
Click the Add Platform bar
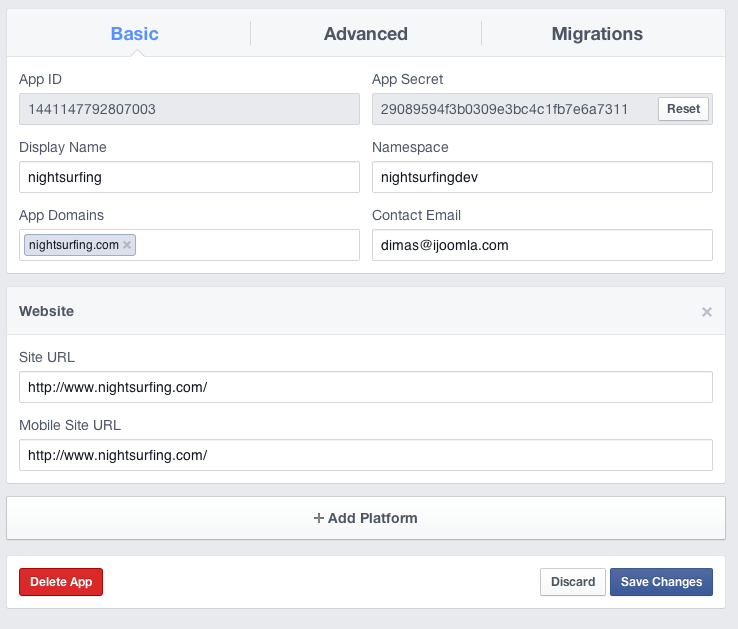(366, 518)
